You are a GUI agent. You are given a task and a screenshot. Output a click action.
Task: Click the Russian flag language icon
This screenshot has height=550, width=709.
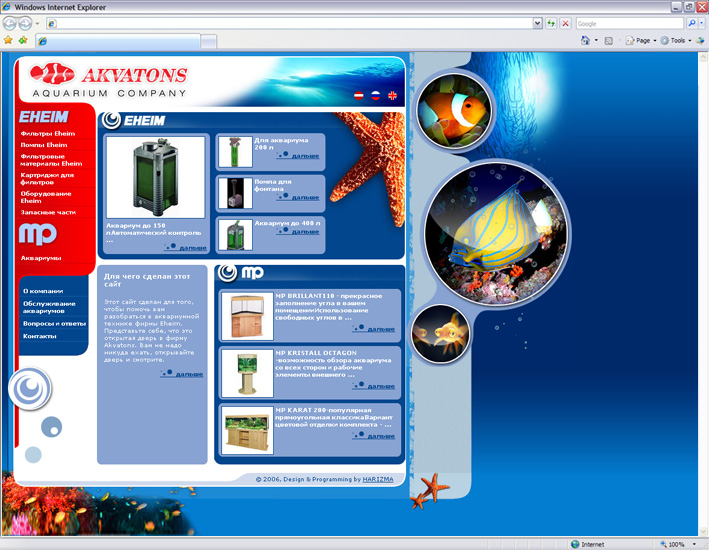coord(375,95)
